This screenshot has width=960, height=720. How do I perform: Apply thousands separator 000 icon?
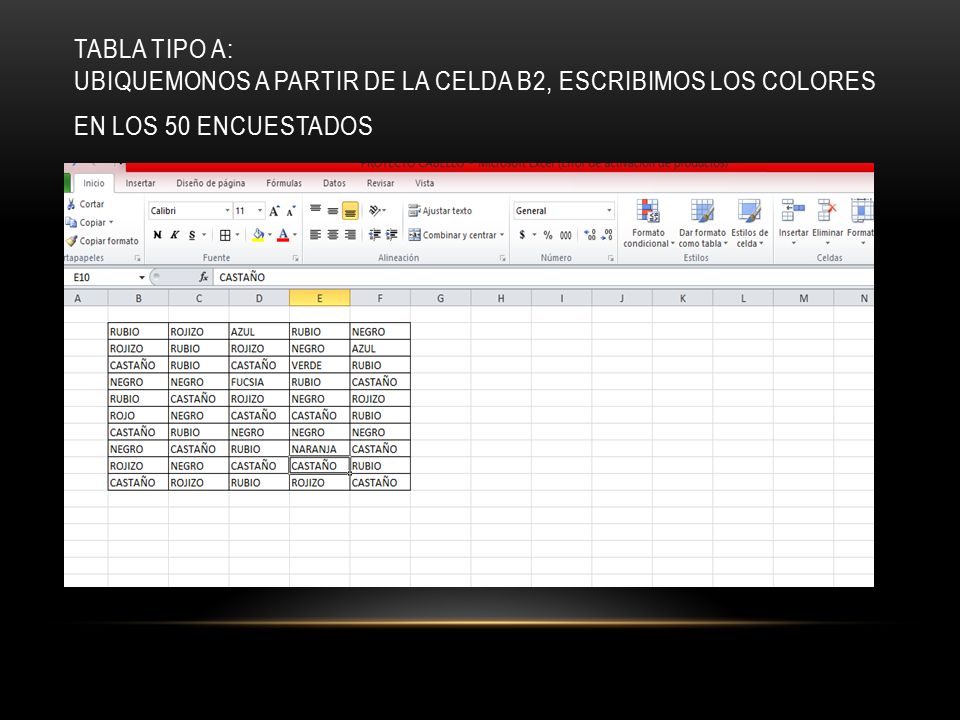[x=566, y=235]
